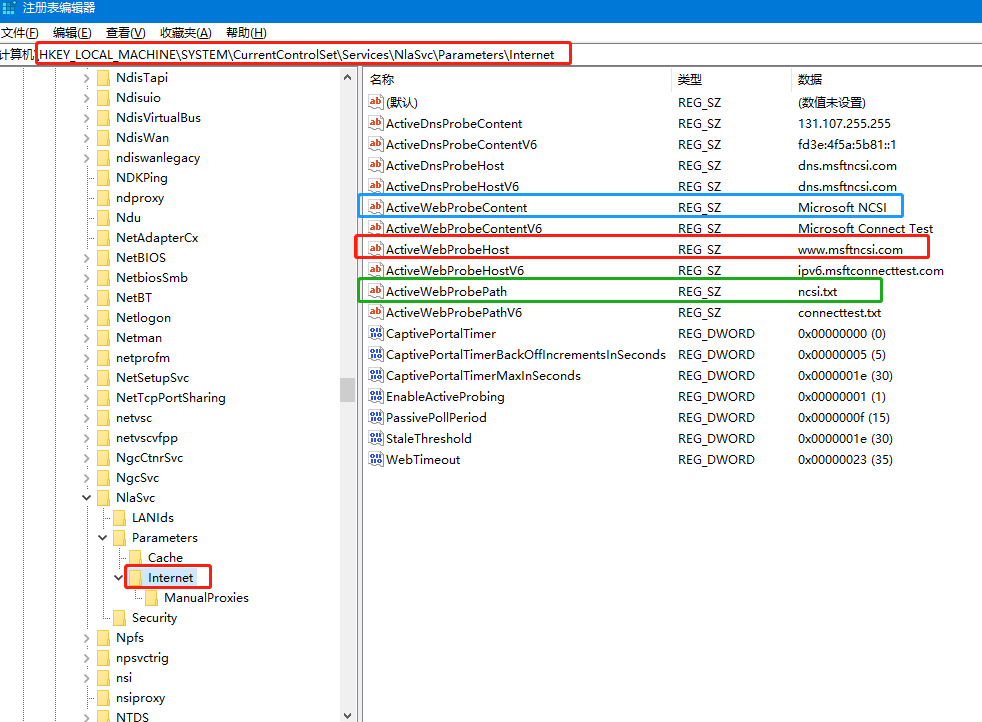Collapse the Internet tree node

(x=118, y=577)
